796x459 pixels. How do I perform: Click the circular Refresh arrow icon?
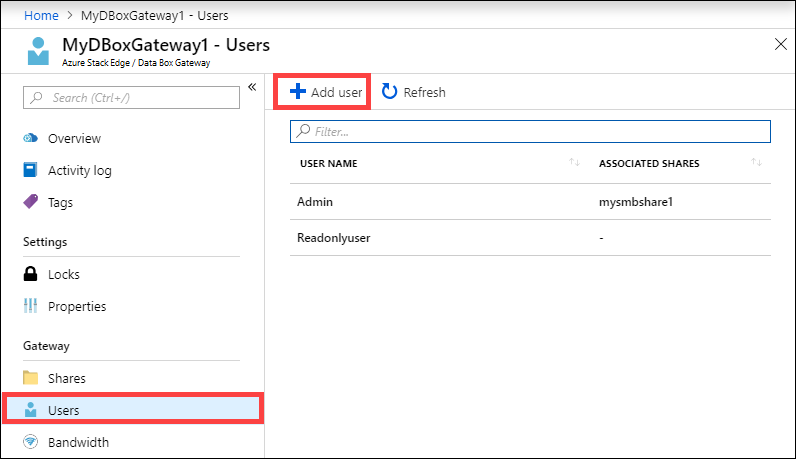click(x=389, y=91)
